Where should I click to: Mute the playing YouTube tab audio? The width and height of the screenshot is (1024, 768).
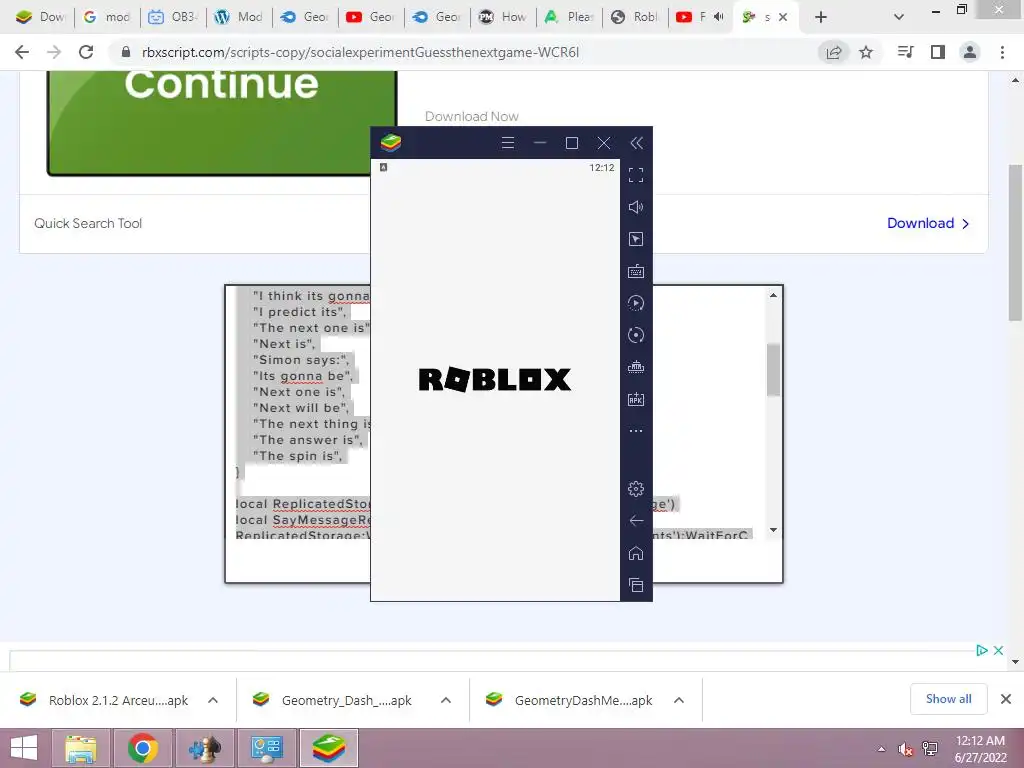[719, 17]
